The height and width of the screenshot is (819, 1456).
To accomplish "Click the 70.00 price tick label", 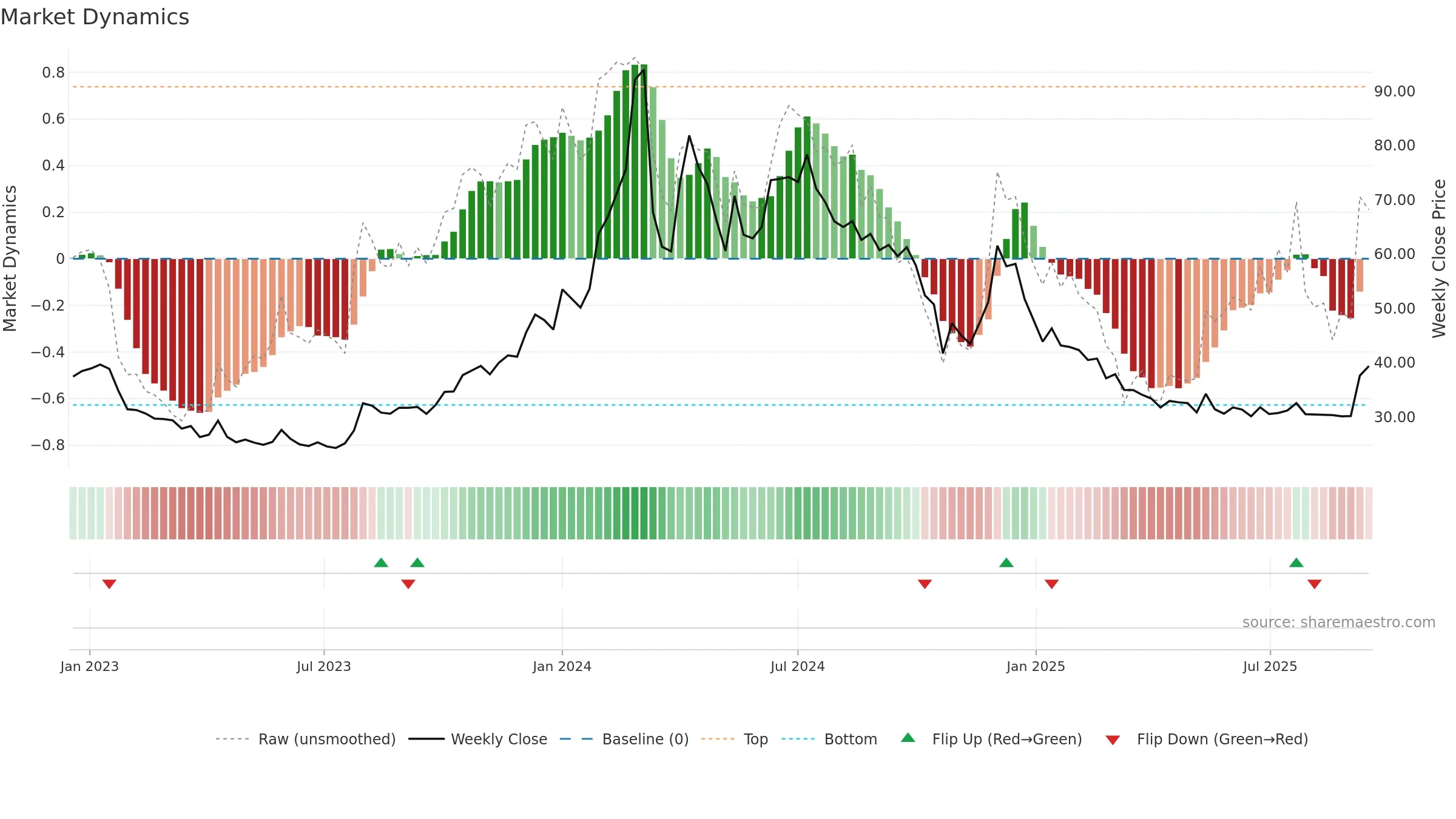I will click(1395, 200).
